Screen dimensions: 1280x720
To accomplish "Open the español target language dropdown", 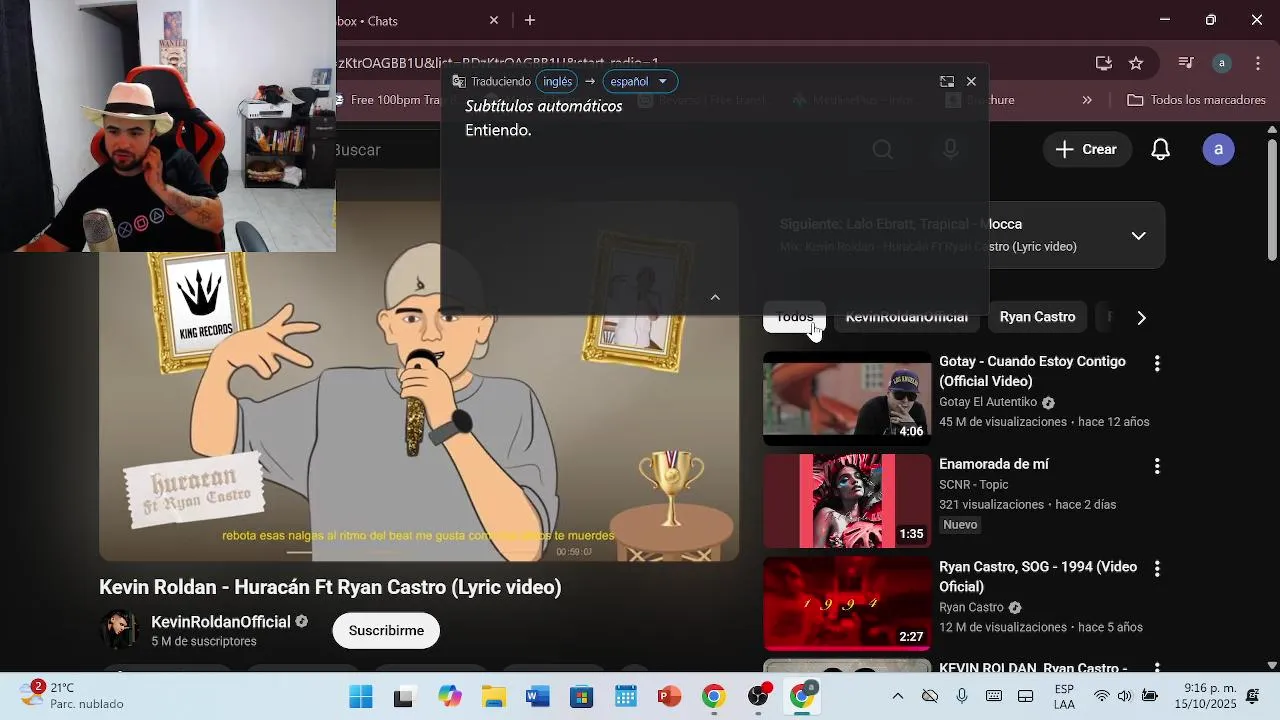I will [x=640, y=82].
